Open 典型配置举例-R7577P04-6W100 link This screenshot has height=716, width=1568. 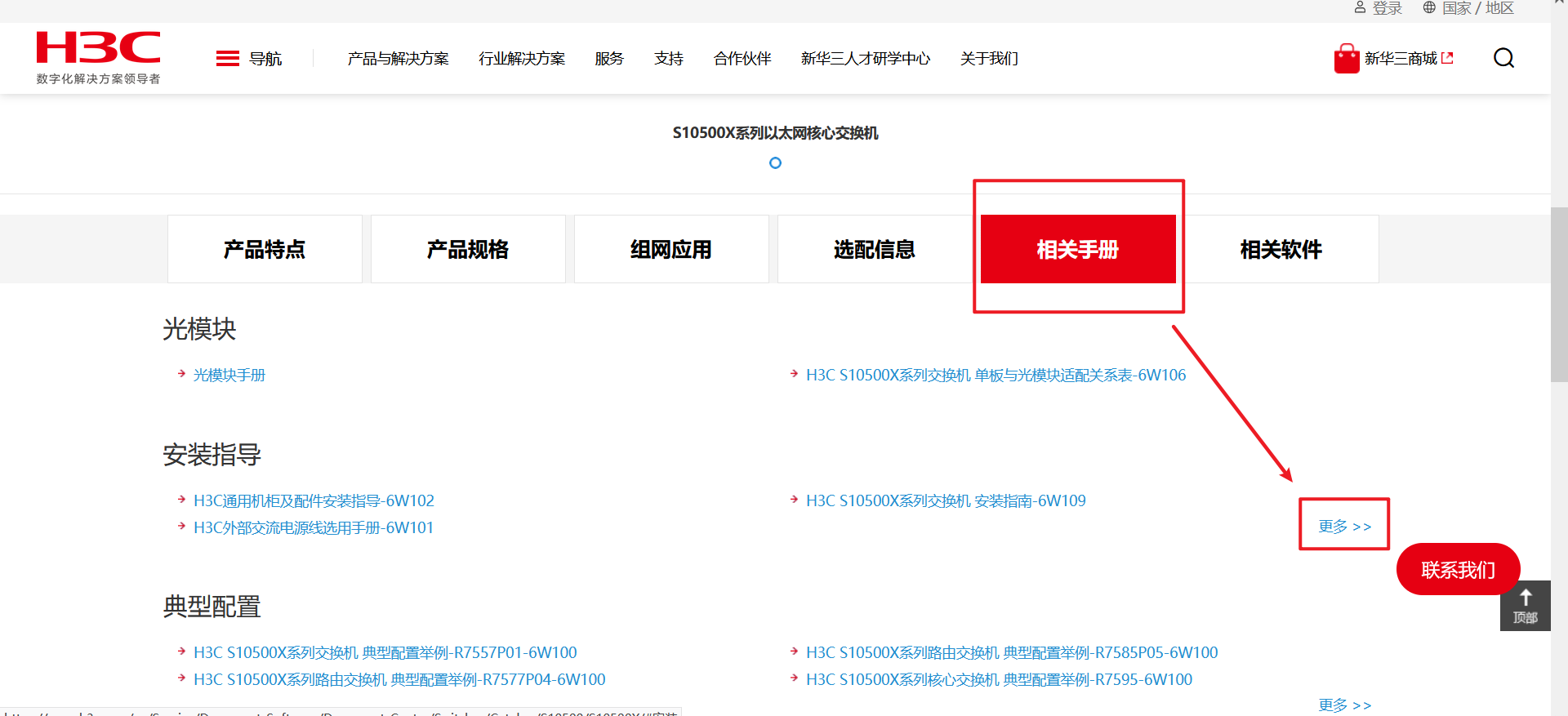pyautogui.click(x=399, y=680)
